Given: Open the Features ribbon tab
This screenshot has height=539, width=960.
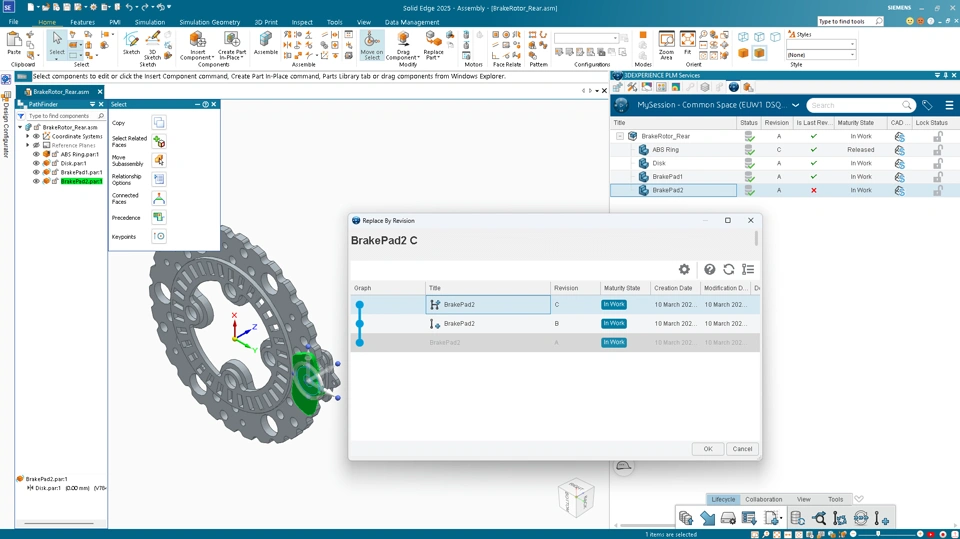Looking at the screenshot, I should [82, 22].
